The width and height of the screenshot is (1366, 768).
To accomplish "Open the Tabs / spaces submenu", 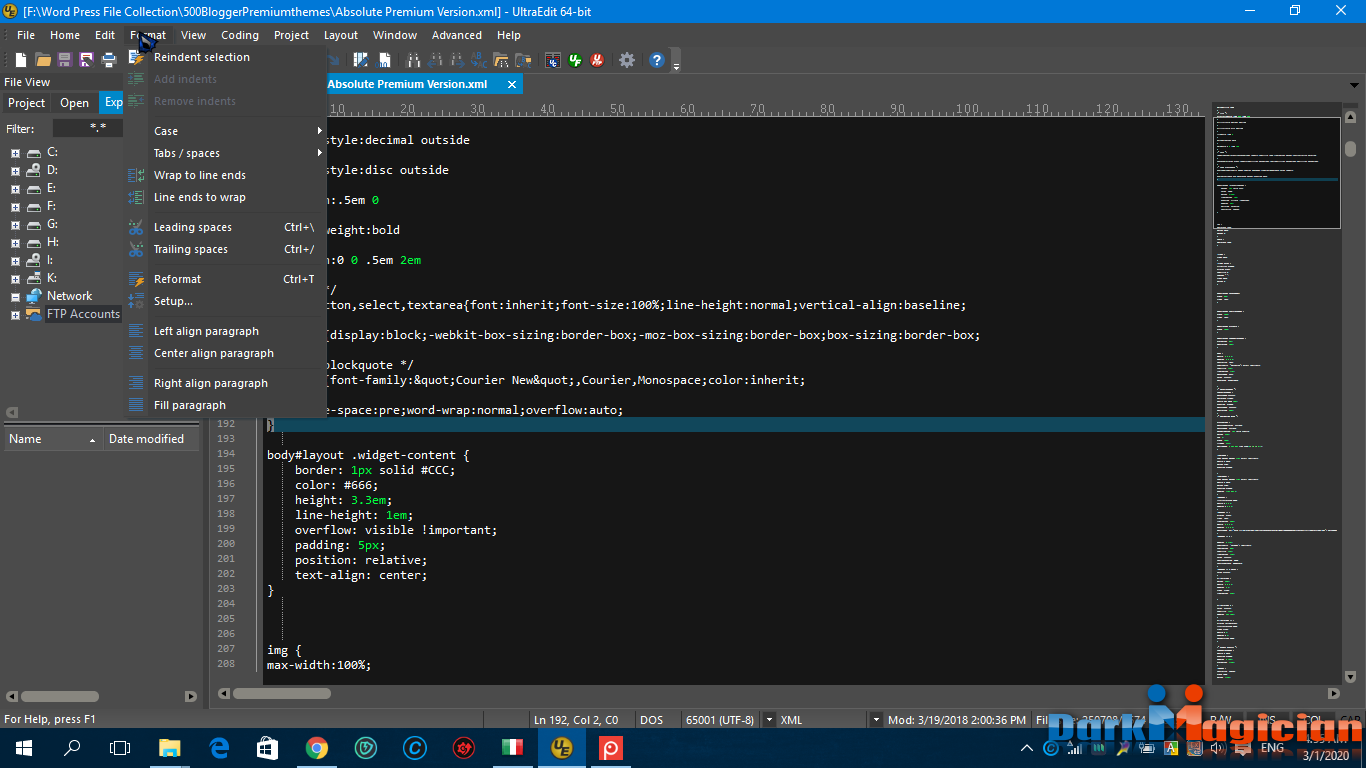I will [226, 153].
